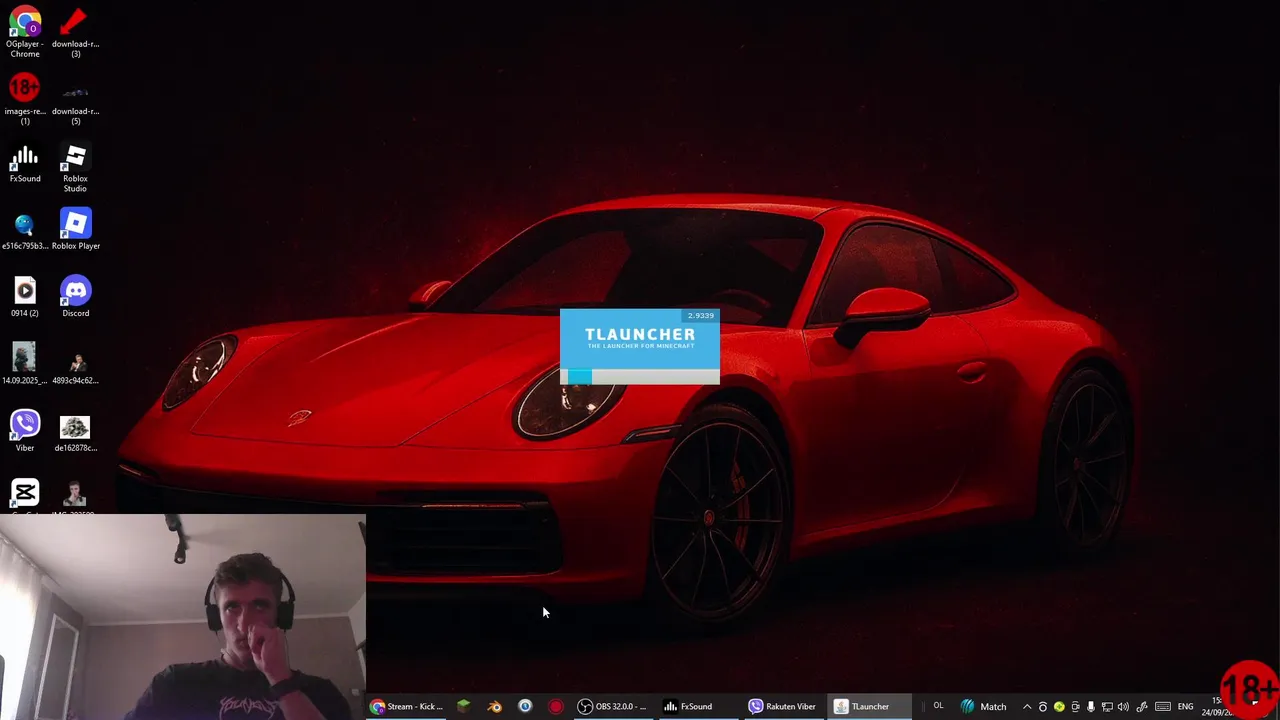1280x720 pixels.
Task: Open the Match widget in the taskbar
Action: pos(983,707)
